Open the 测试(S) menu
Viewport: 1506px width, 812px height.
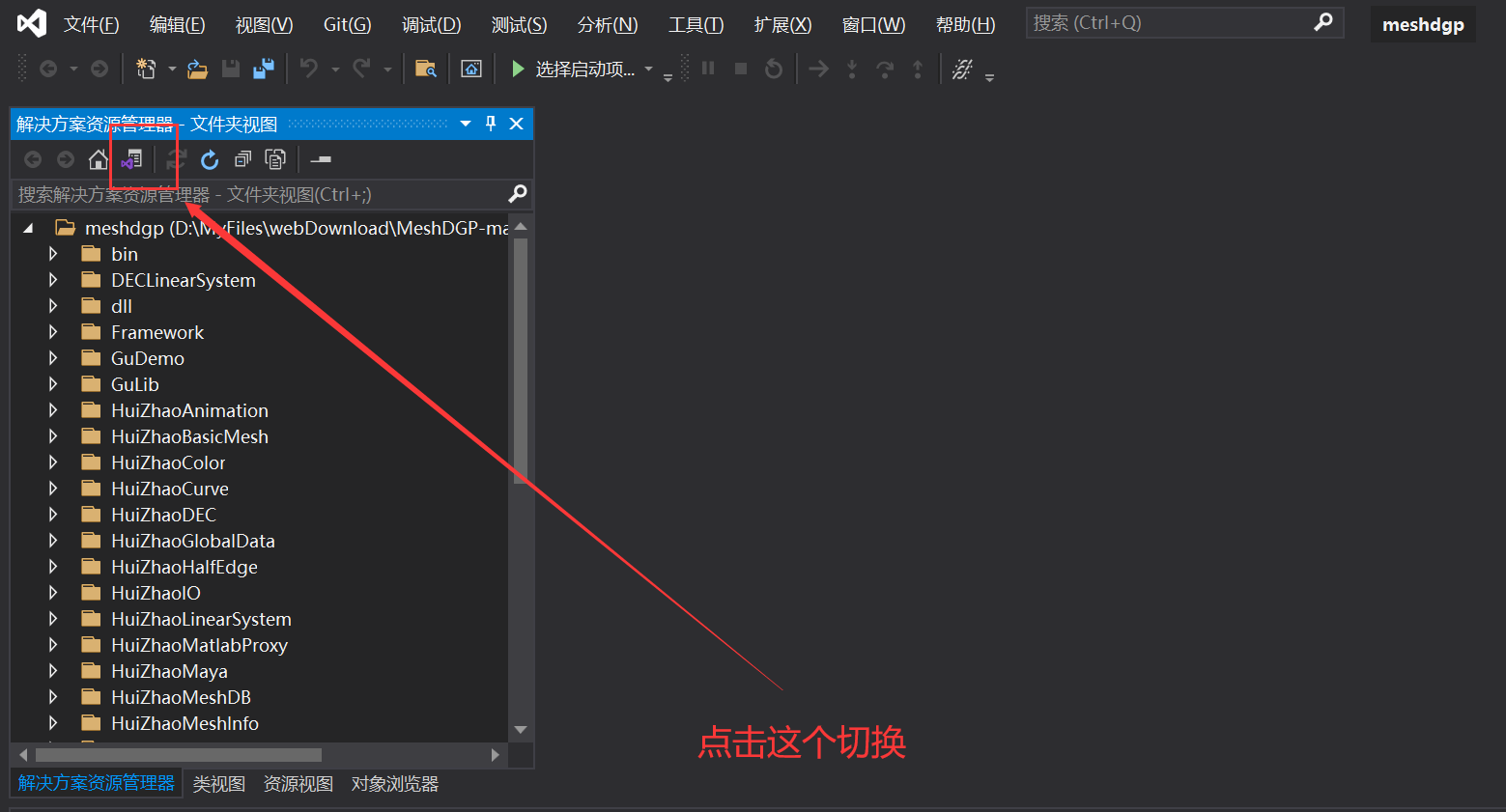(x=519, y=24)
